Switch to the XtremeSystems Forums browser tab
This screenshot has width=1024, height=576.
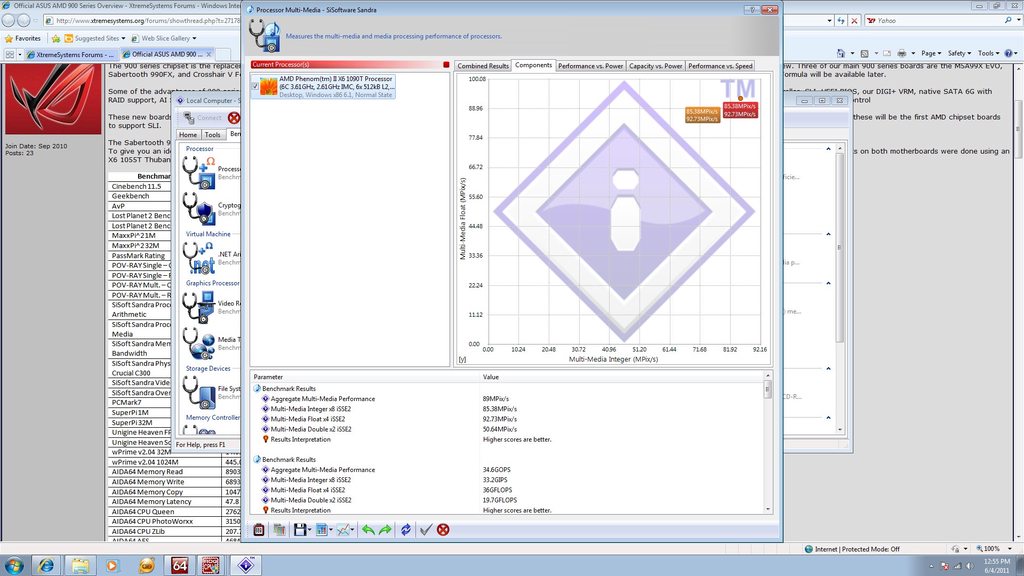click(70, 55)
